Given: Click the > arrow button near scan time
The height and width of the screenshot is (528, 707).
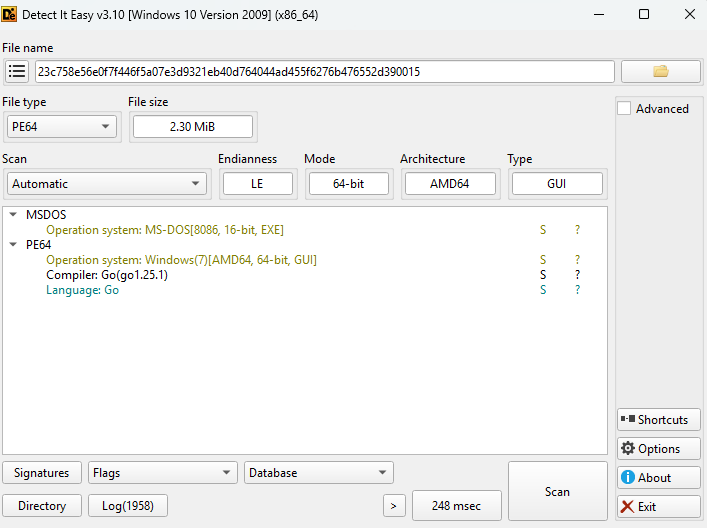Looking at the screenshot, I should pyautogui.click(x=394, y=506).
